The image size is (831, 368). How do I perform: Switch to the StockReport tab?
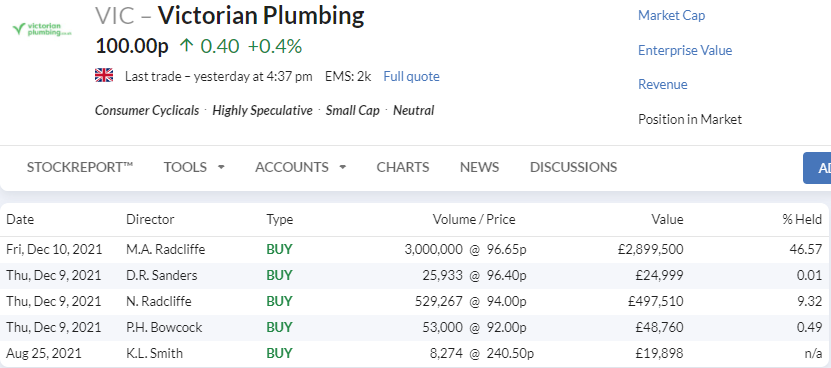pos(80,167)
